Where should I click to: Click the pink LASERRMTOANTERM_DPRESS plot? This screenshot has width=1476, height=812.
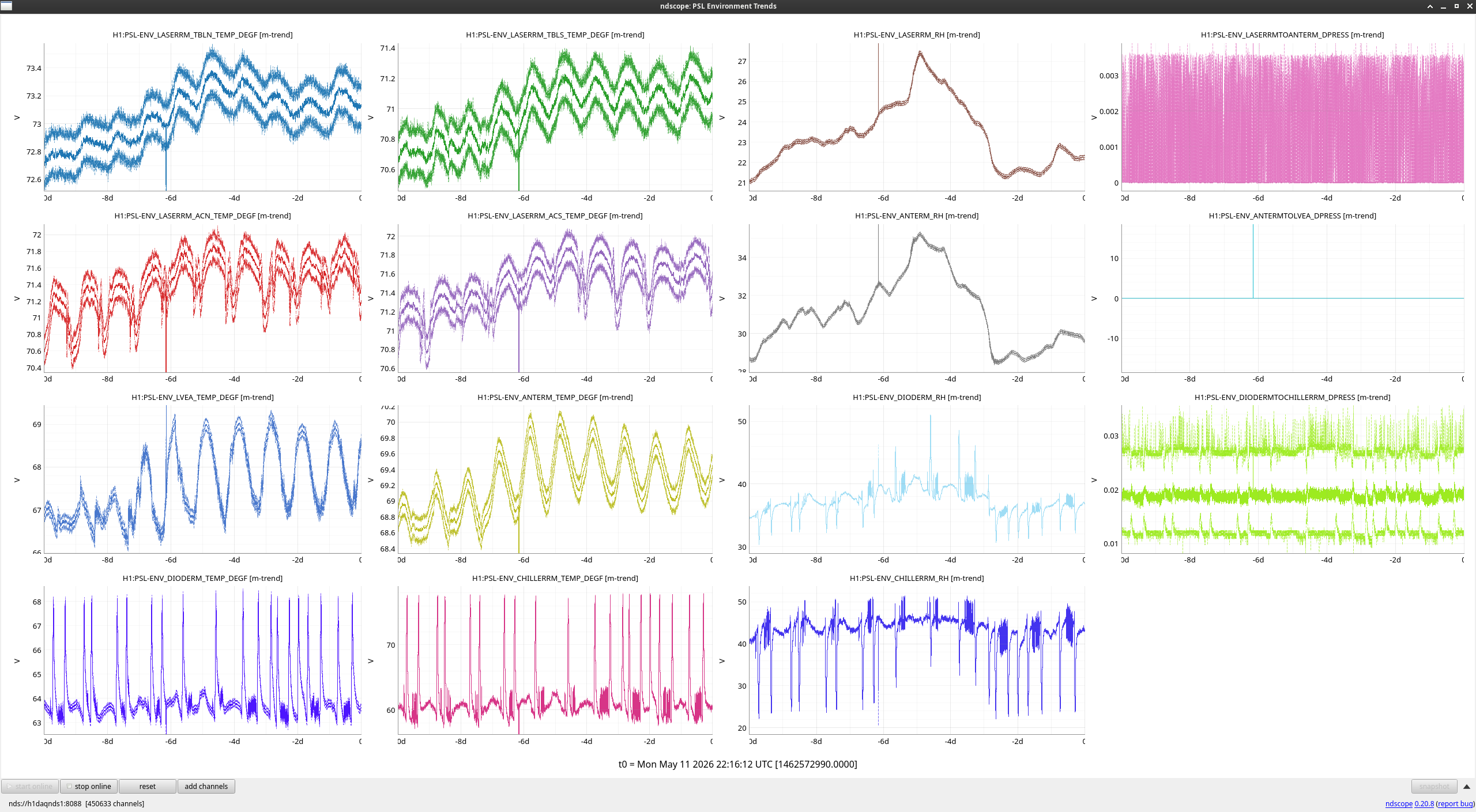point(1292,116)
